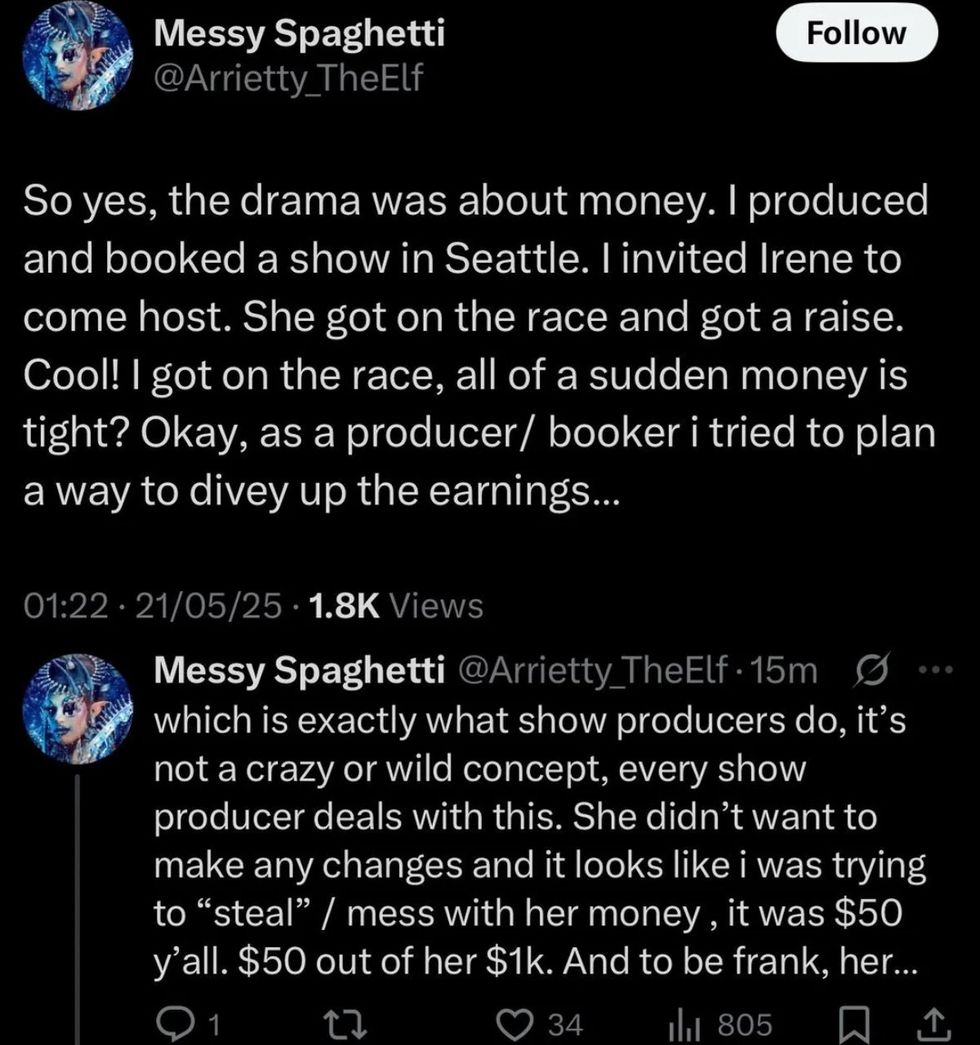Image resolution: width=980 pixels, height=1045 pixels.
Task: Open the top Messy Spaghetti profile picture
Action: tap(77, 59)
